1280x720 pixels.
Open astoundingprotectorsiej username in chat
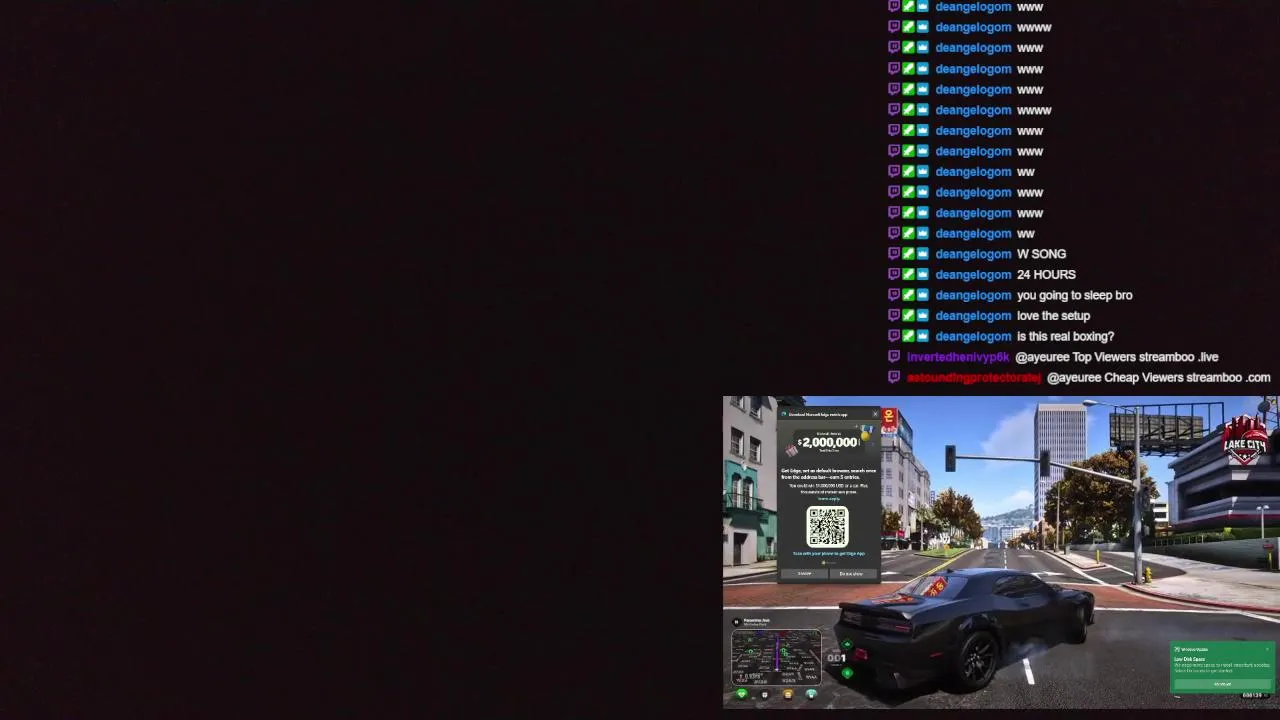(974, 377)
